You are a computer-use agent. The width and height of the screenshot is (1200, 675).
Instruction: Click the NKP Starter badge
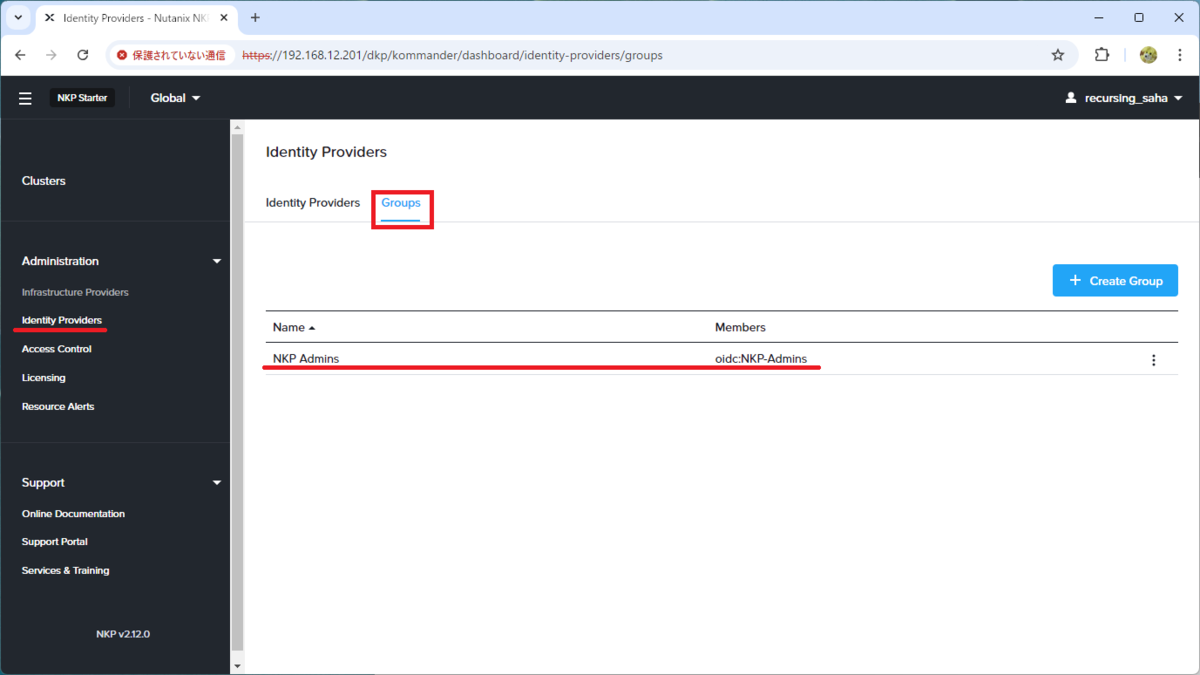pos(82,98)
